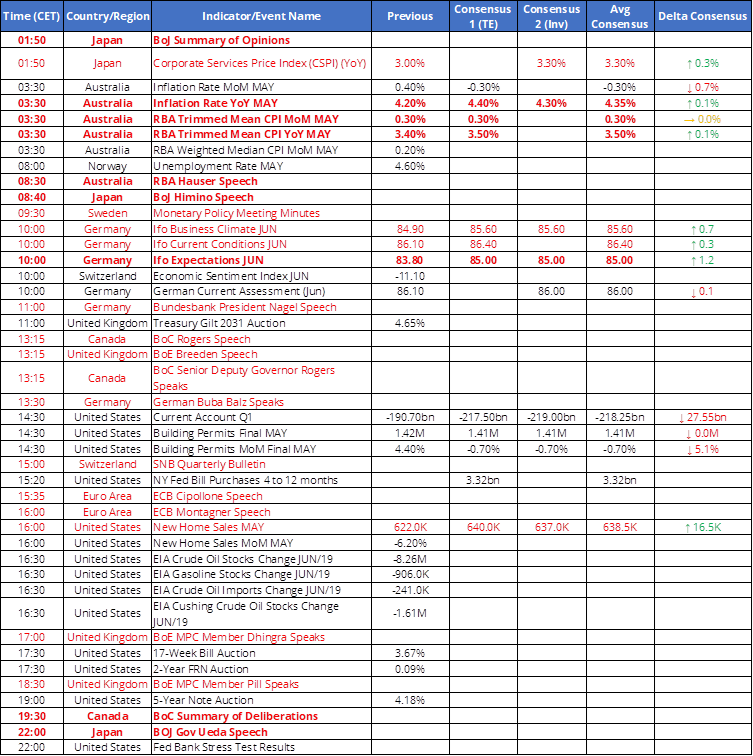Image resolution: width=753 pixels, height=756 pixels.
Task: Select the New Home Sales MoM MAY cell
Action: pyautogui.click(x=261, y=543)
